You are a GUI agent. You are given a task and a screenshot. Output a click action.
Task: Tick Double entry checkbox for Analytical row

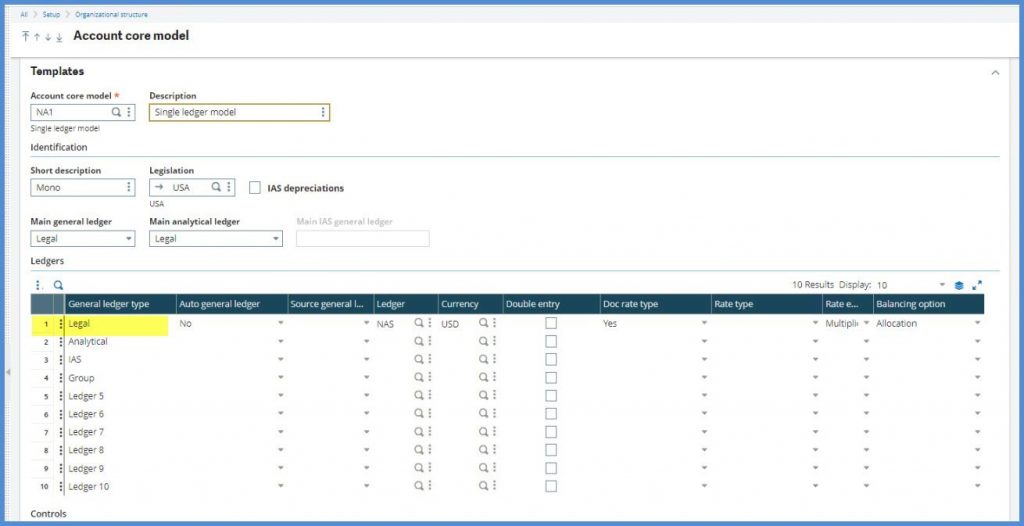(x=551, y=342)
